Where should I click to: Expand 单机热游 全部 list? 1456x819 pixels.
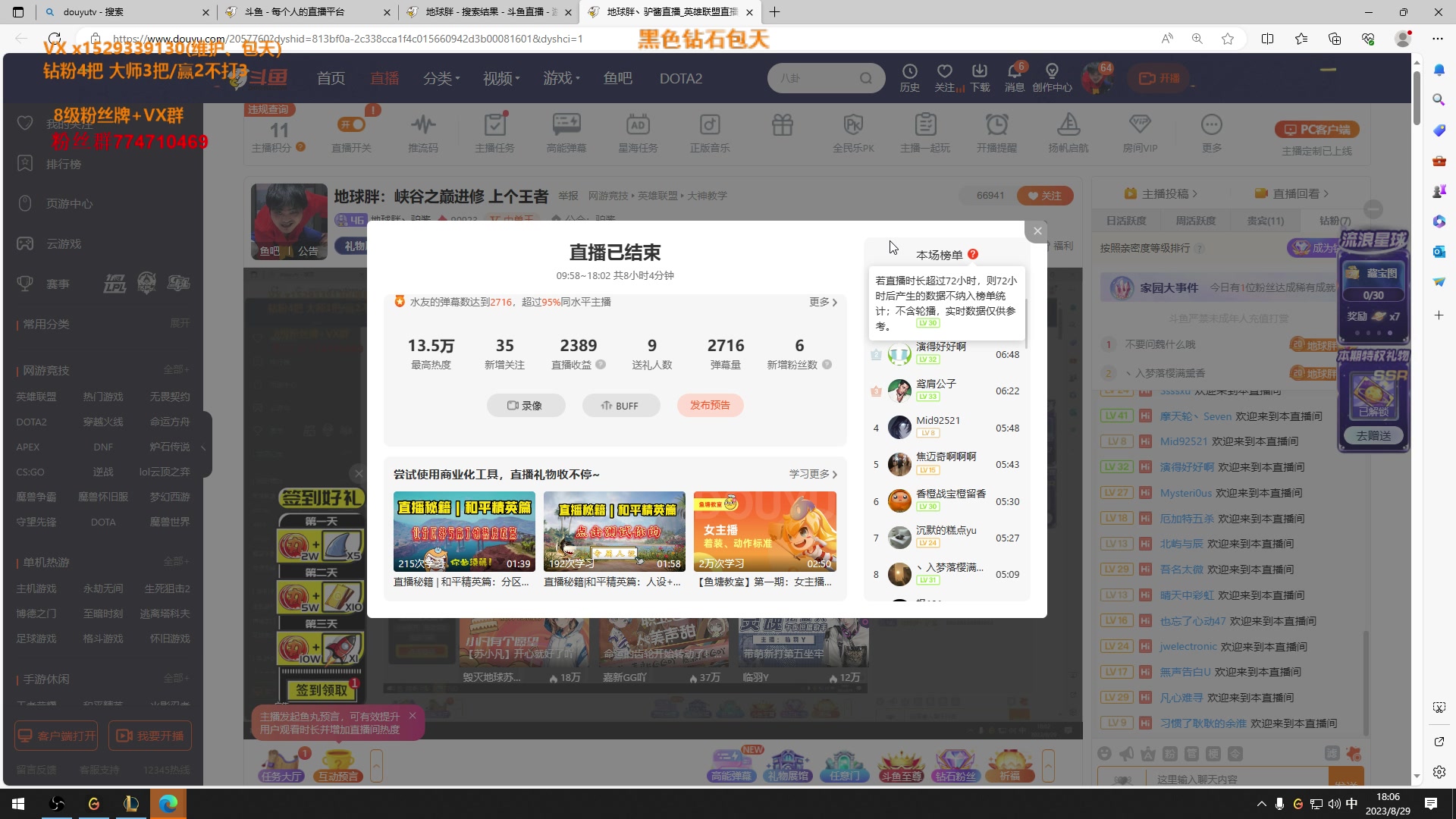177,561
